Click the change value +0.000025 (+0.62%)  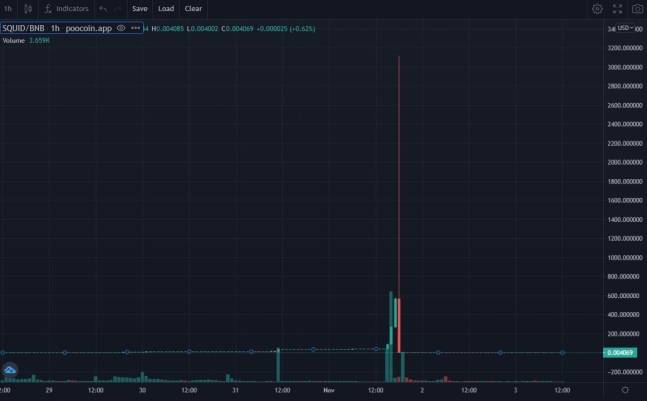point(286,29)
